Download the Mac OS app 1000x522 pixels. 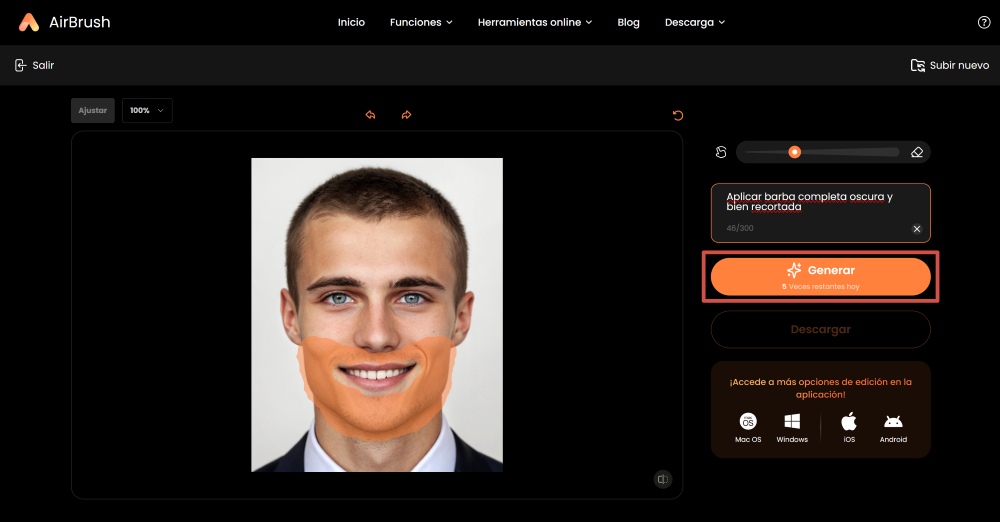pyautogui.click(x=748, y=426)
